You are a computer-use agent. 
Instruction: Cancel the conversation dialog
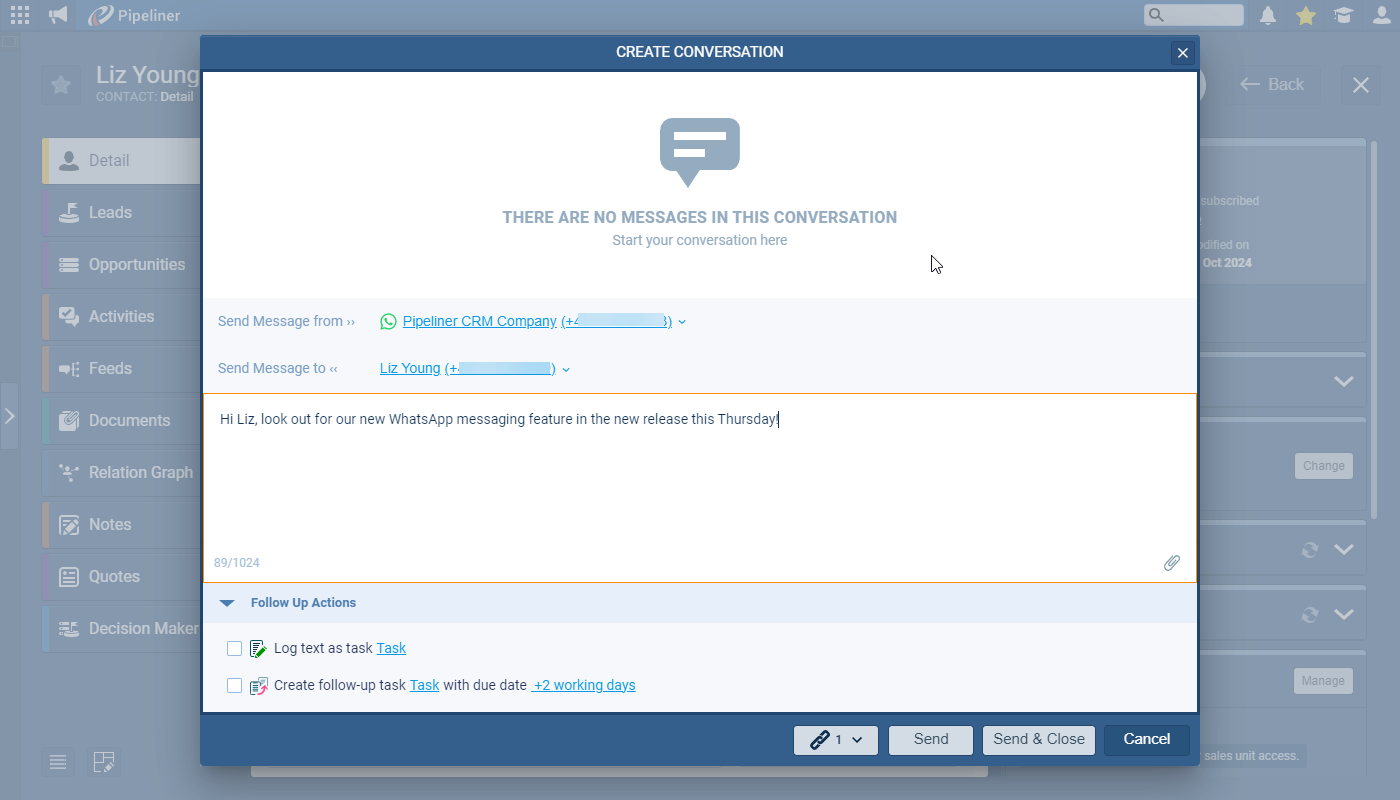coord(1146,740)
